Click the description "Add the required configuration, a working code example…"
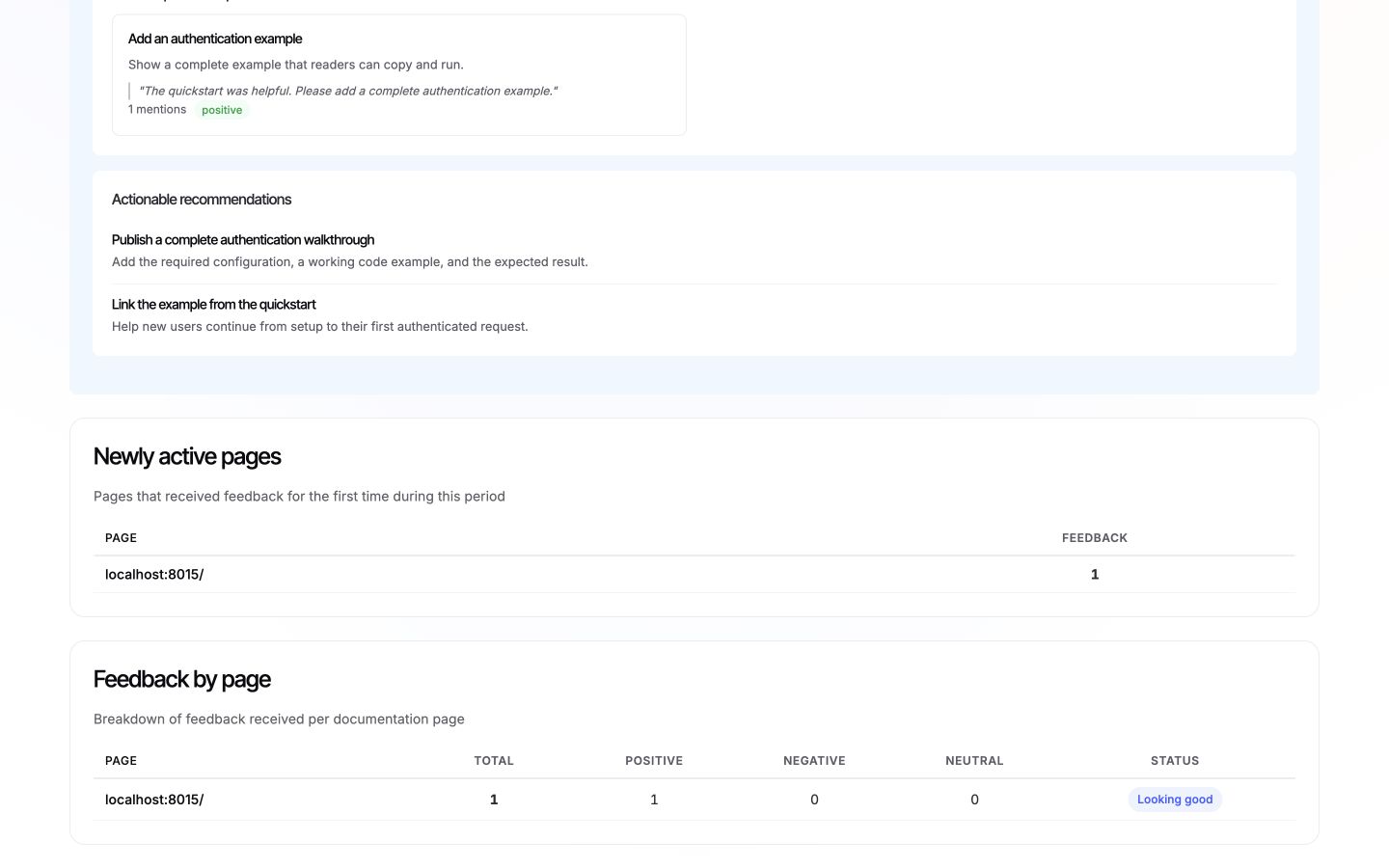The height and width of the screenshot is (868, 1389). [x=350, y=262]
